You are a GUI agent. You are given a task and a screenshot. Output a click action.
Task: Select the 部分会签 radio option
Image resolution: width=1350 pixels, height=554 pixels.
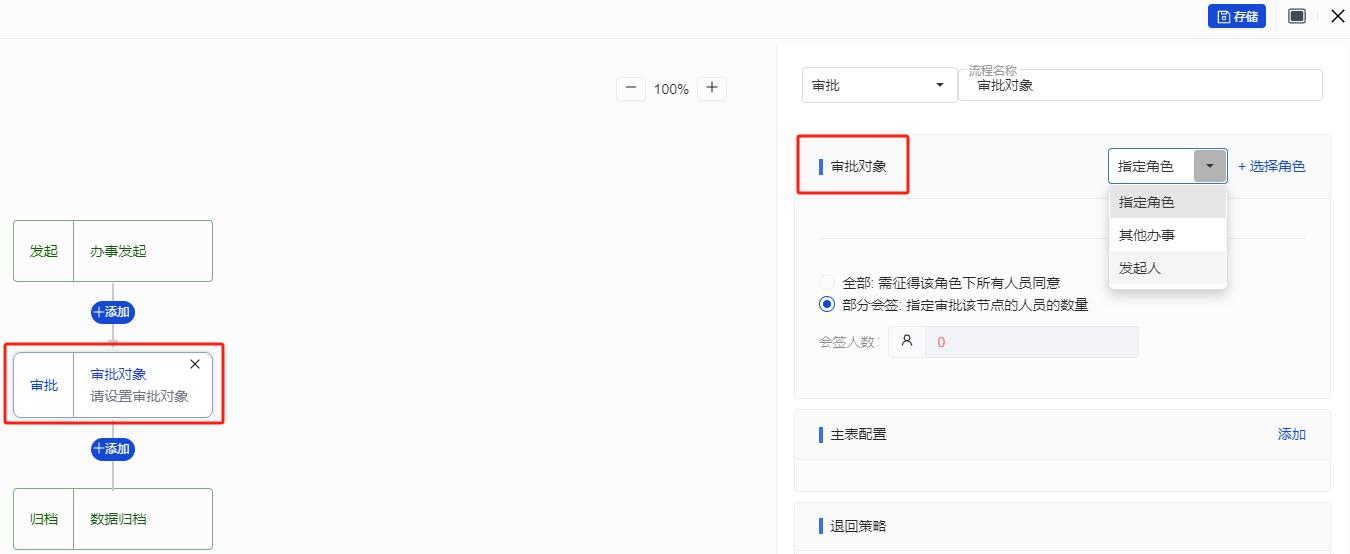coord(827,305)
